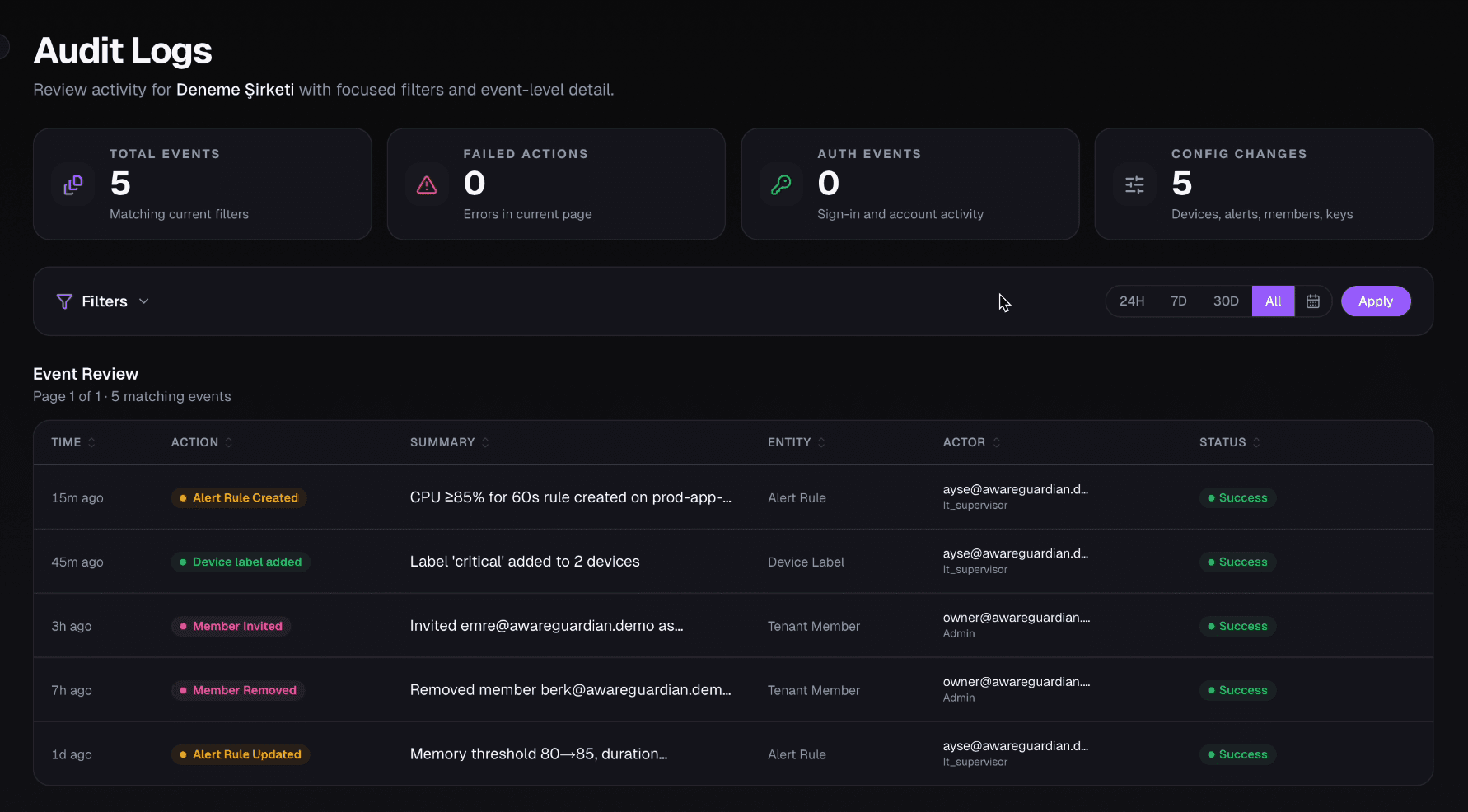Click Tenant Member entity in Member Invited row
This screenshot has height=812, width=1468.
point(814,626)
